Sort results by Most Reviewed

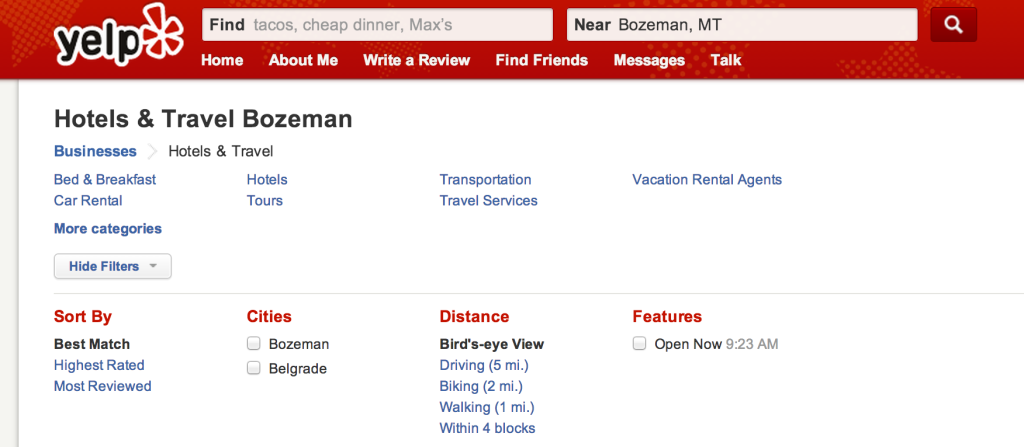[x=103, y=386]
